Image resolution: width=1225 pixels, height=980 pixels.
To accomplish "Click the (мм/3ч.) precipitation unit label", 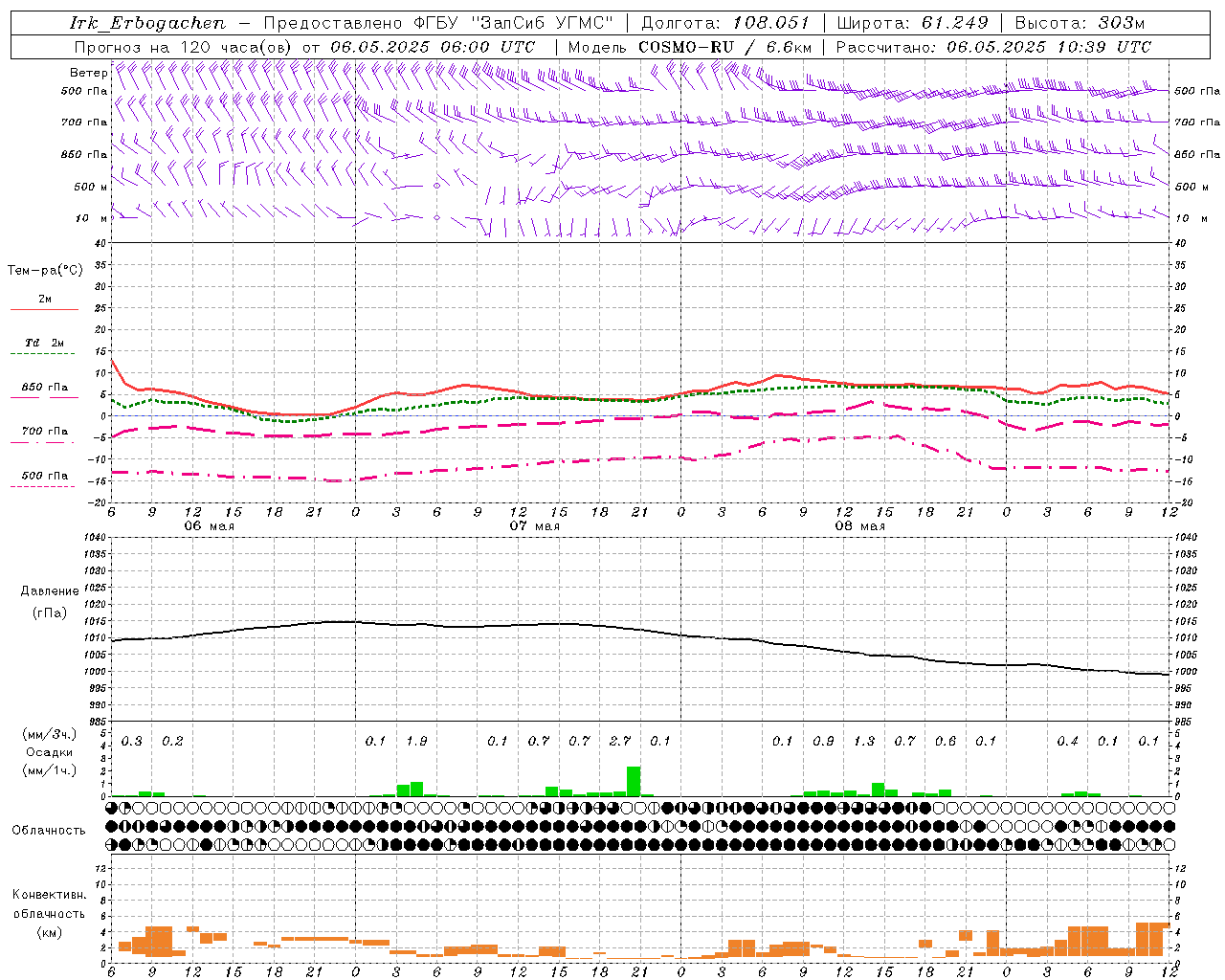I will tap(50, 734).
